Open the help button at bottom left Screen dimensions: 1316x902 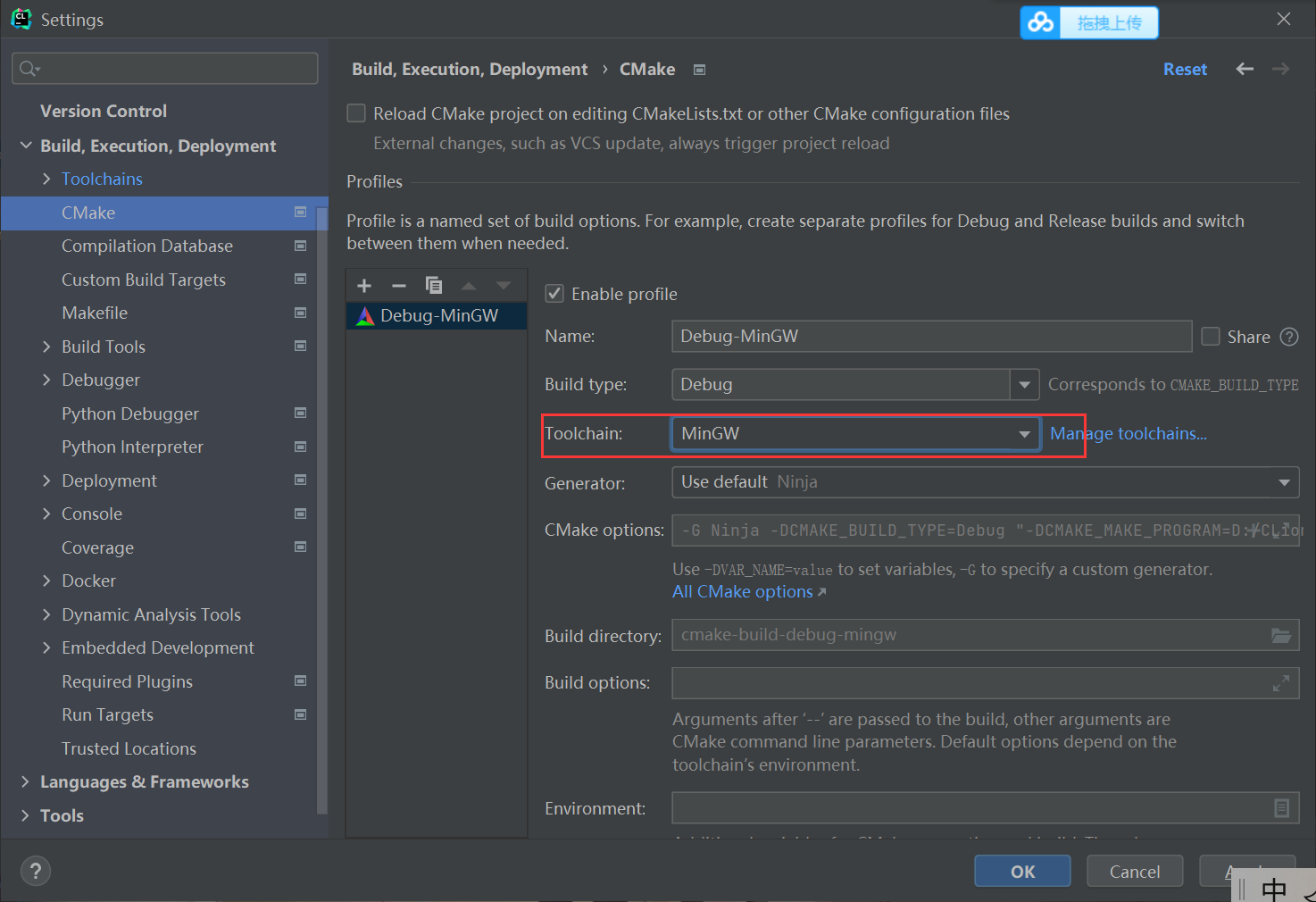click(x=36, y=871)
